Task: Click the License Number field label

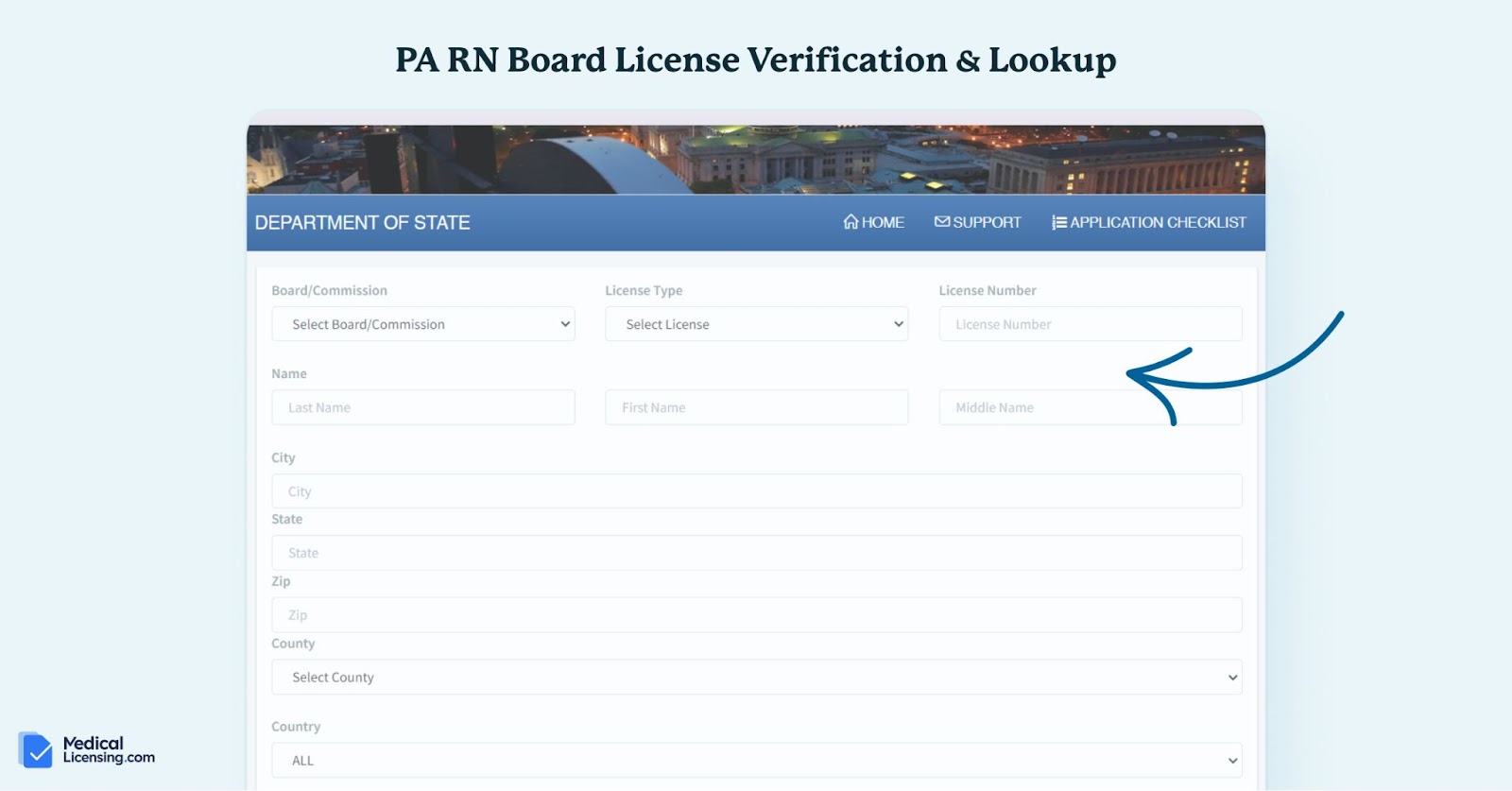Action: tap(988, 290)
